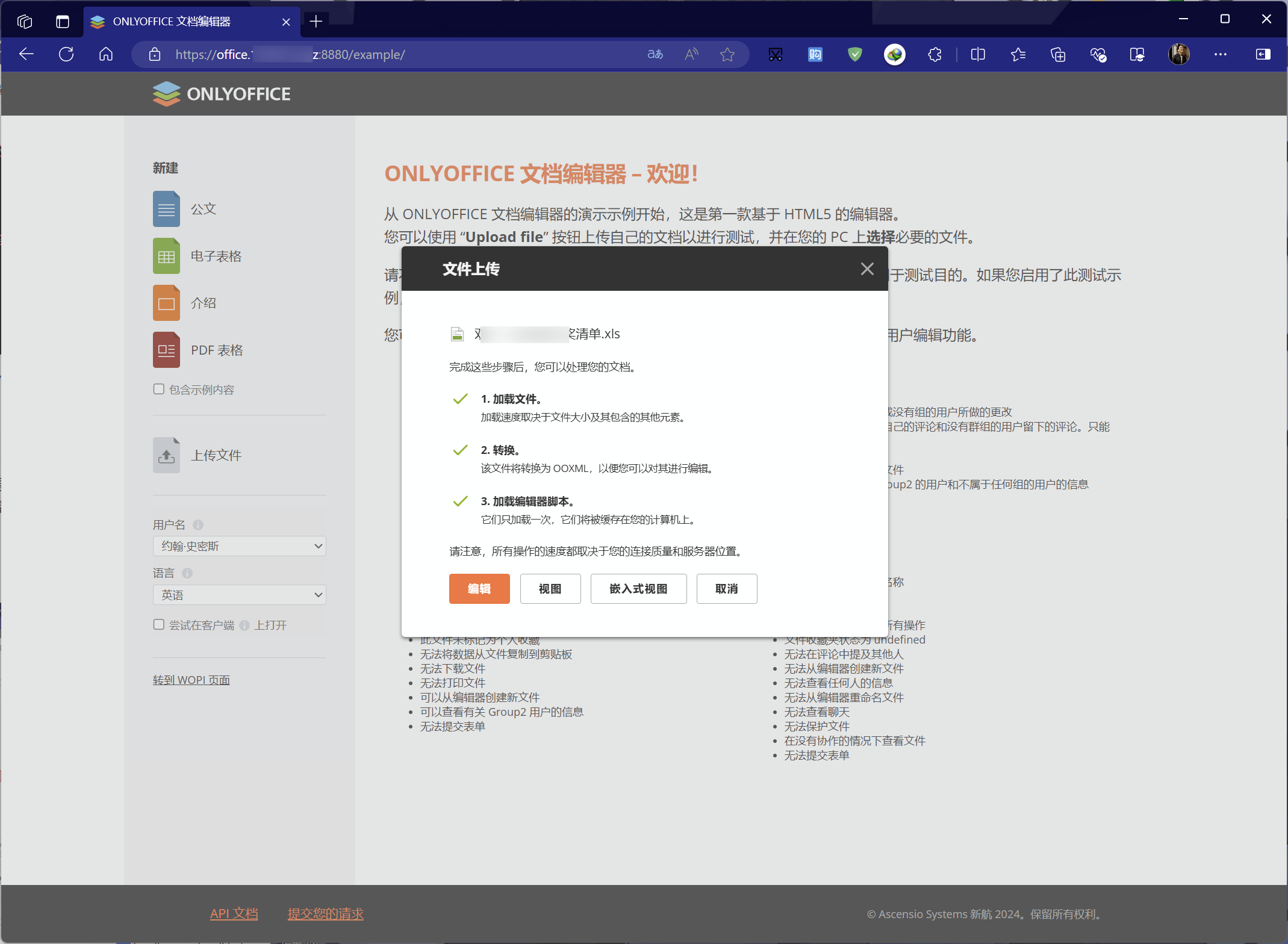The height and width of the screenshot is (944, 1288).
Task: Open the 用户名 dropdown 约翰·史密斯
Action: pos(240,546)
